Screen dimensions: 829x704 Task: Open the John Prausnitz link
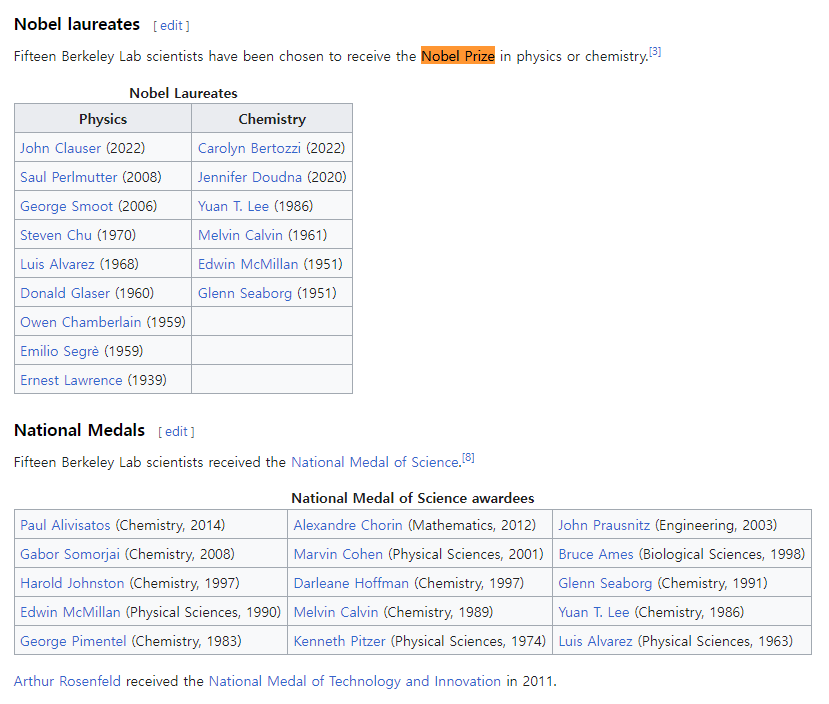pyautogui.click(x=604, y=525)
